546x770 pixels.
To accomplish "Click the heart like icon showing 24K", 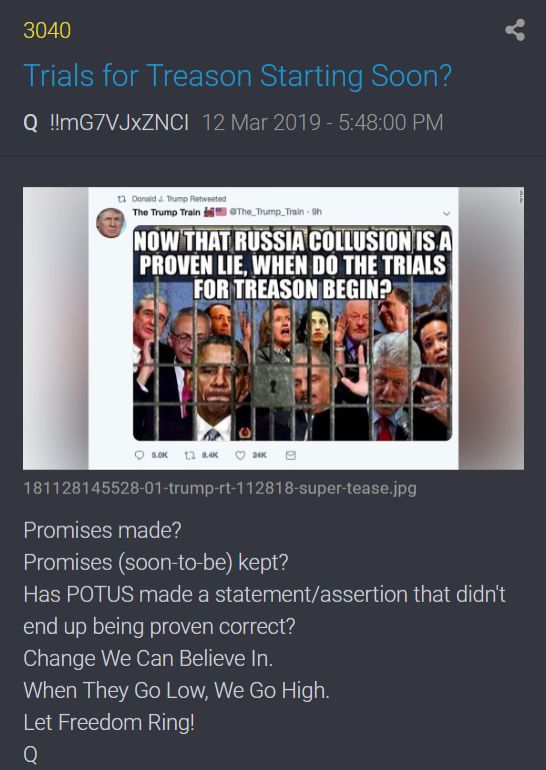I will click(240, 455).
